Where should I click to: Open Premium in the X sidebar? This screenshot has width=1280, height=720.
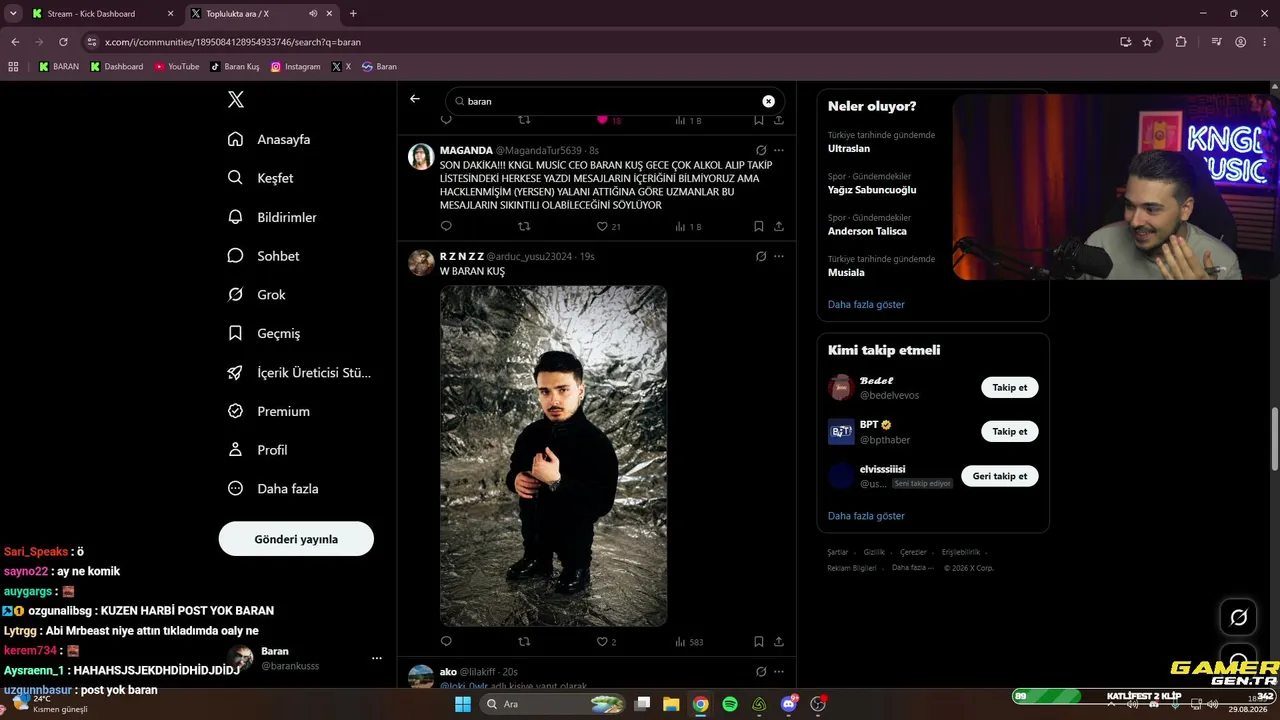pyautogui.click(x=268, y=411)
